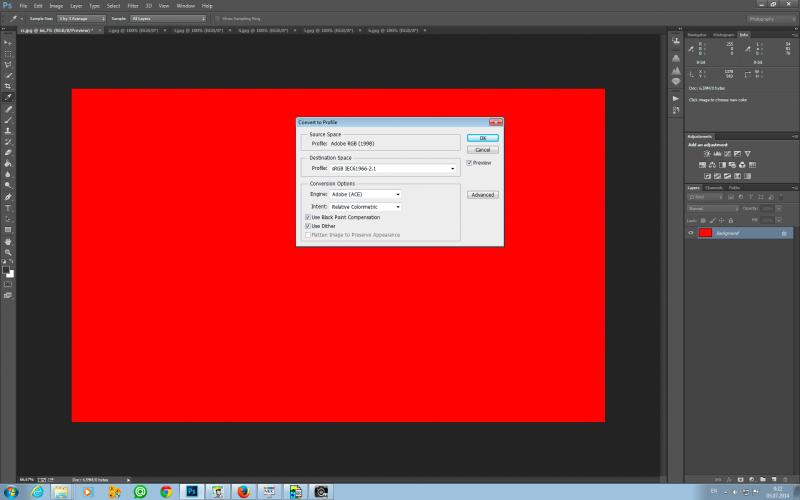Uncheck the Preview checkbox

point(469,163)
